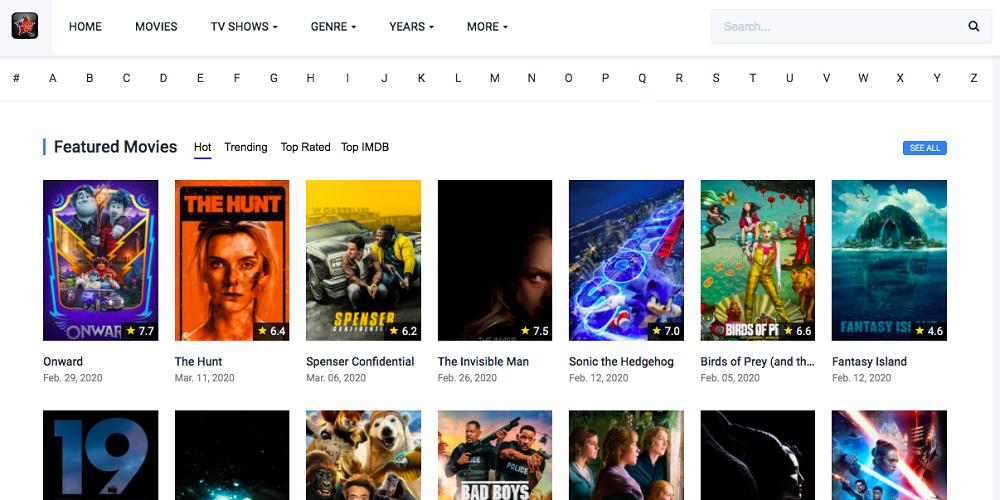Screen dimensions: 1000x500
Task: Filter titles by letter K
Action: tap(422, 78)
